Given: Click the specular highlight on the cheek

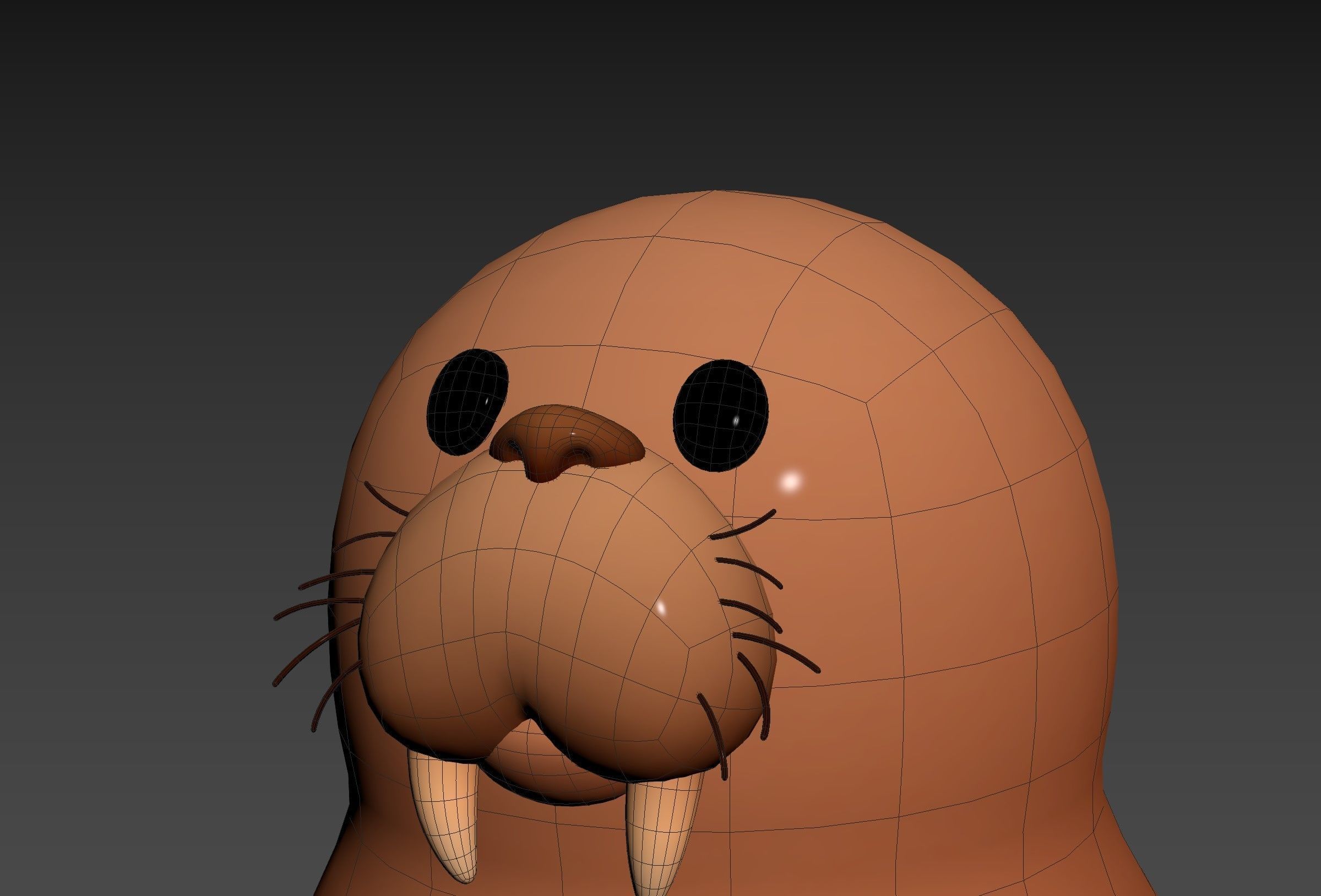Looking at the screenshot, I should (791, 482).
